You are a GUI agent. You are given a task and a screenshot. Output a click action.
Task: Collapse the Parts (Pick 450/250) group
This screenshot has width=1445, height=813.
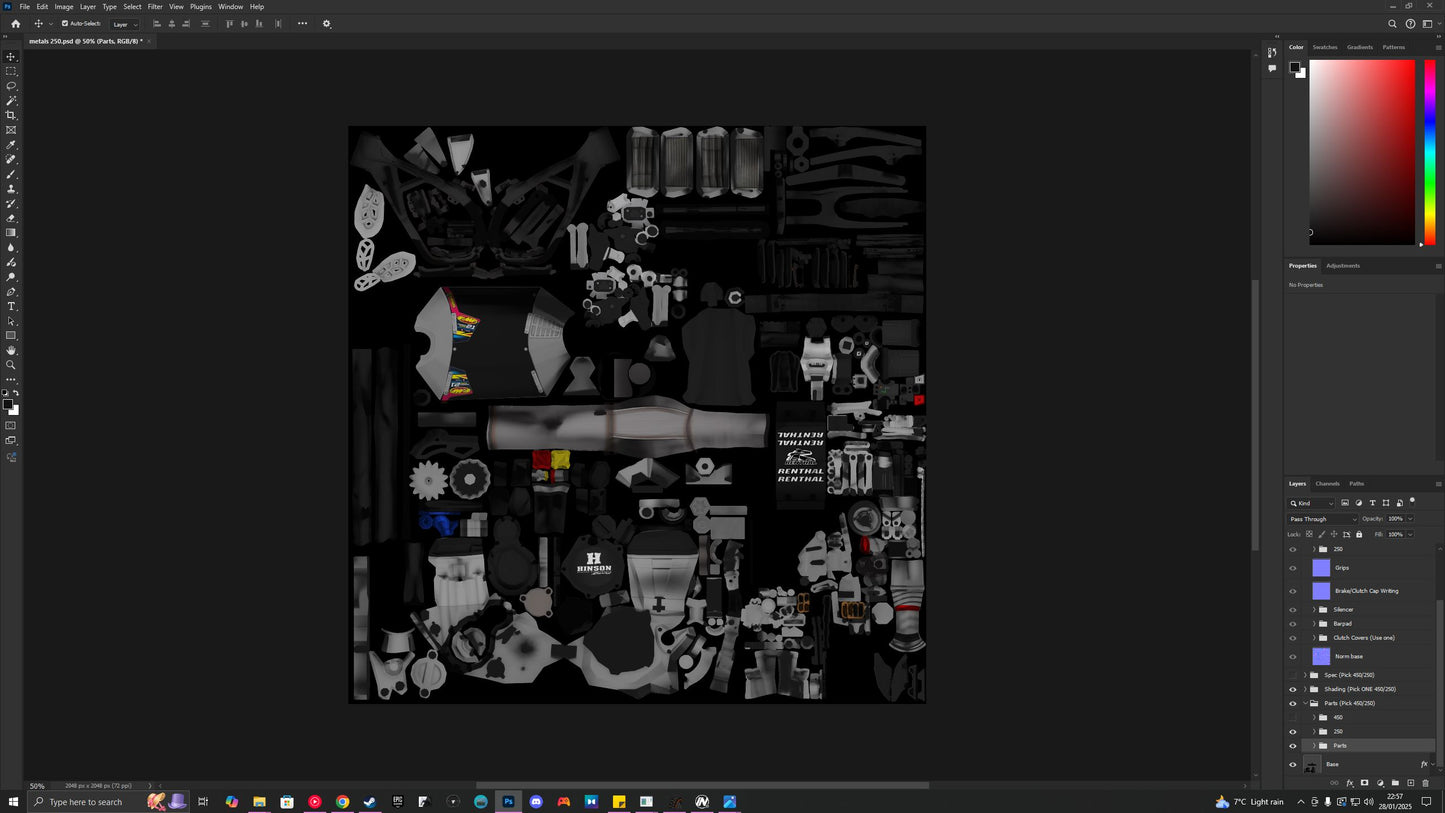1305,703
